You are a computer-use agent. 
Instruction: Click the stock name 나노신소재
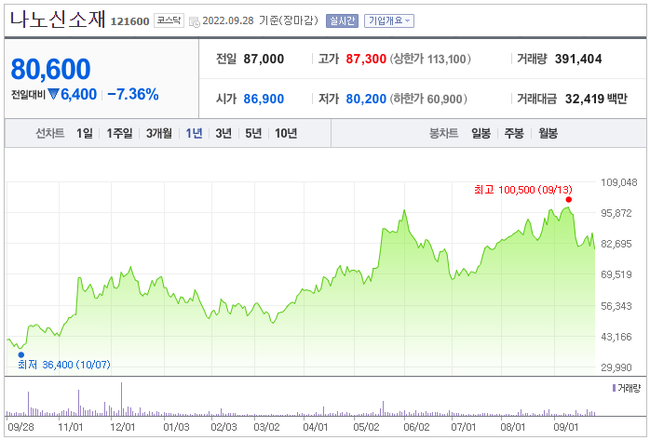point(58,19)
